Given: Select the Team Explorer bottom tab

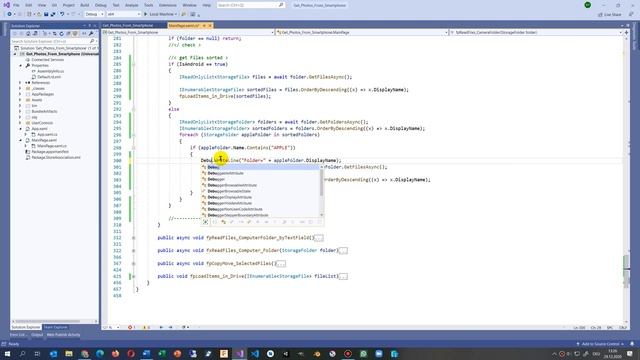Looking at the screenshot, I should (56, 327).
